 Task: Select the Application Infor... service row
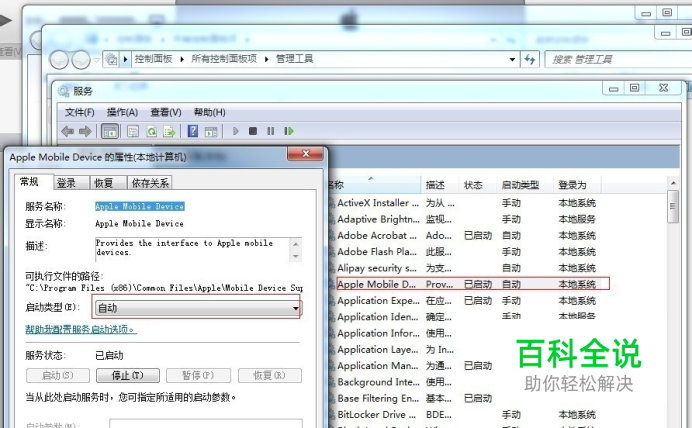(x=392, y=334)
